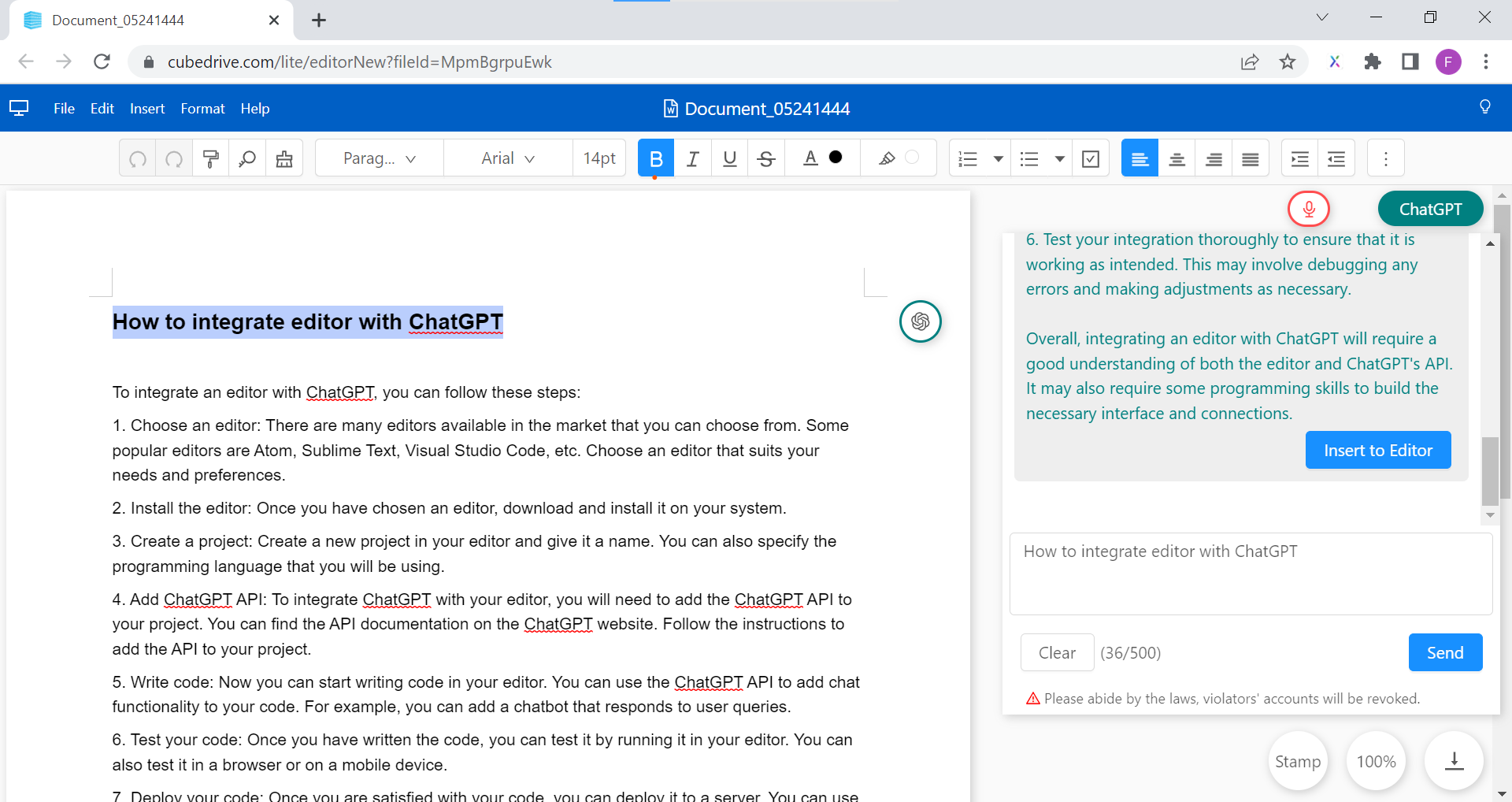
Task: Click the chat response scrollbar thumb
Action: point(1490,471)
